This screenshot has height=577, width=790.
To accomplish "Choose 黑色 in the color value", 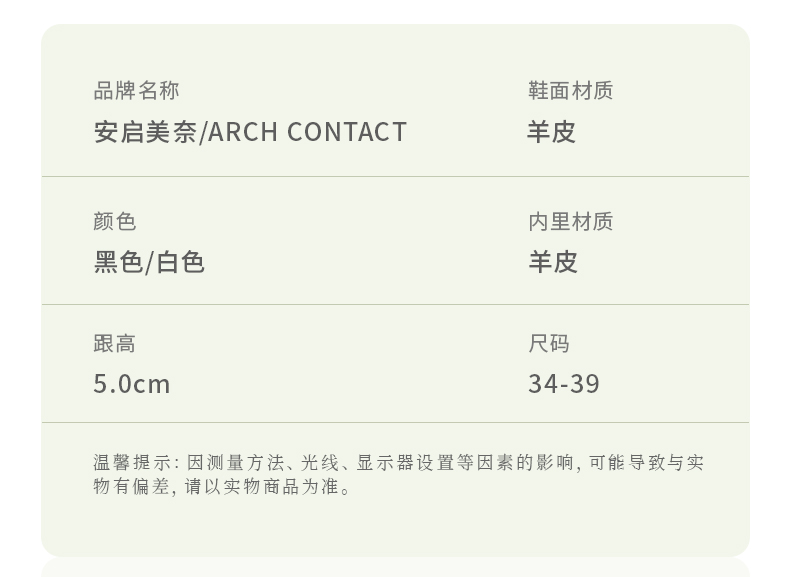I will 119,262.
